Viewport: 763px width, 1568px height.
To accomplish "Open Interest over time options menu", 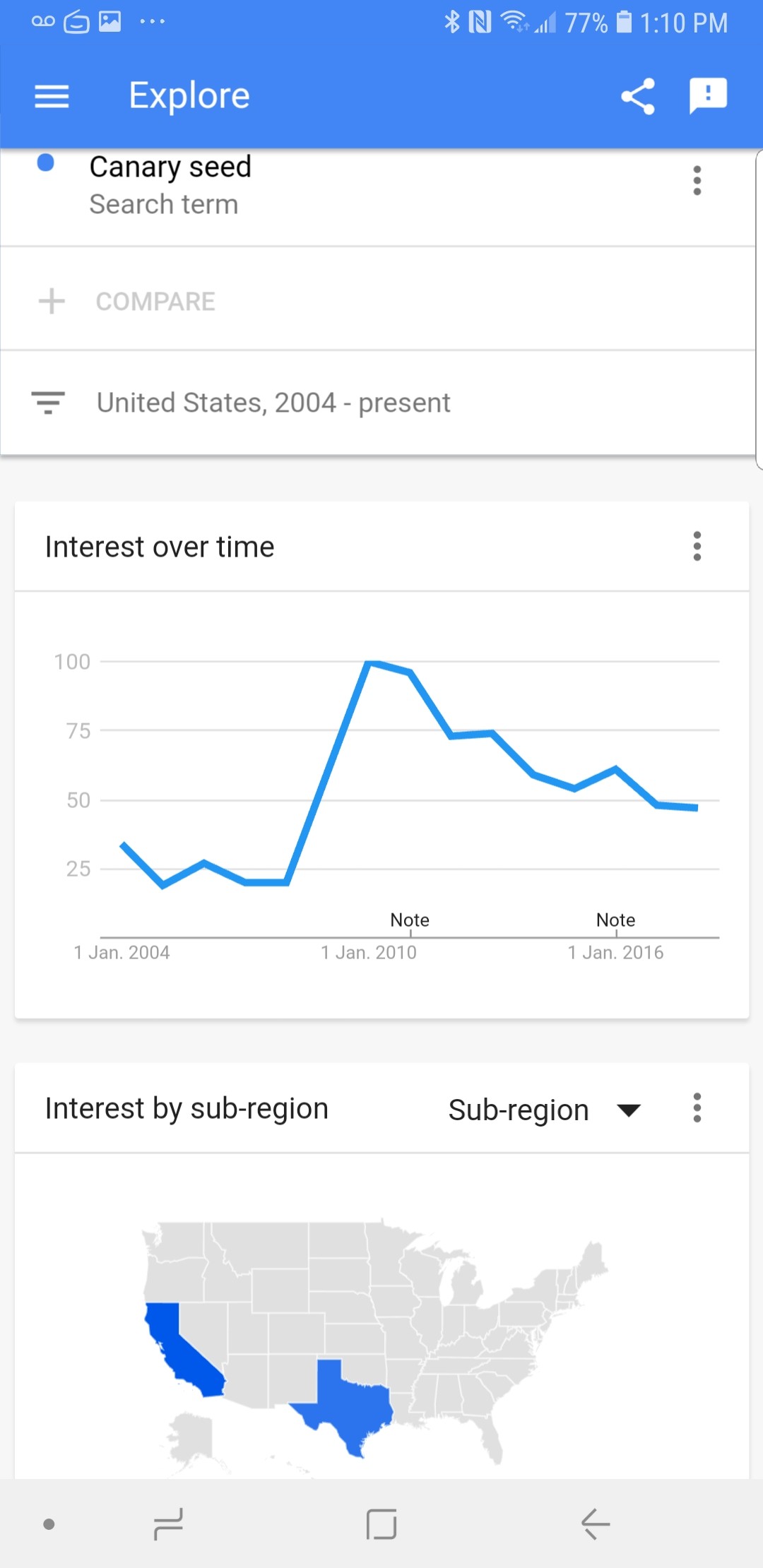I will point(697,547).
